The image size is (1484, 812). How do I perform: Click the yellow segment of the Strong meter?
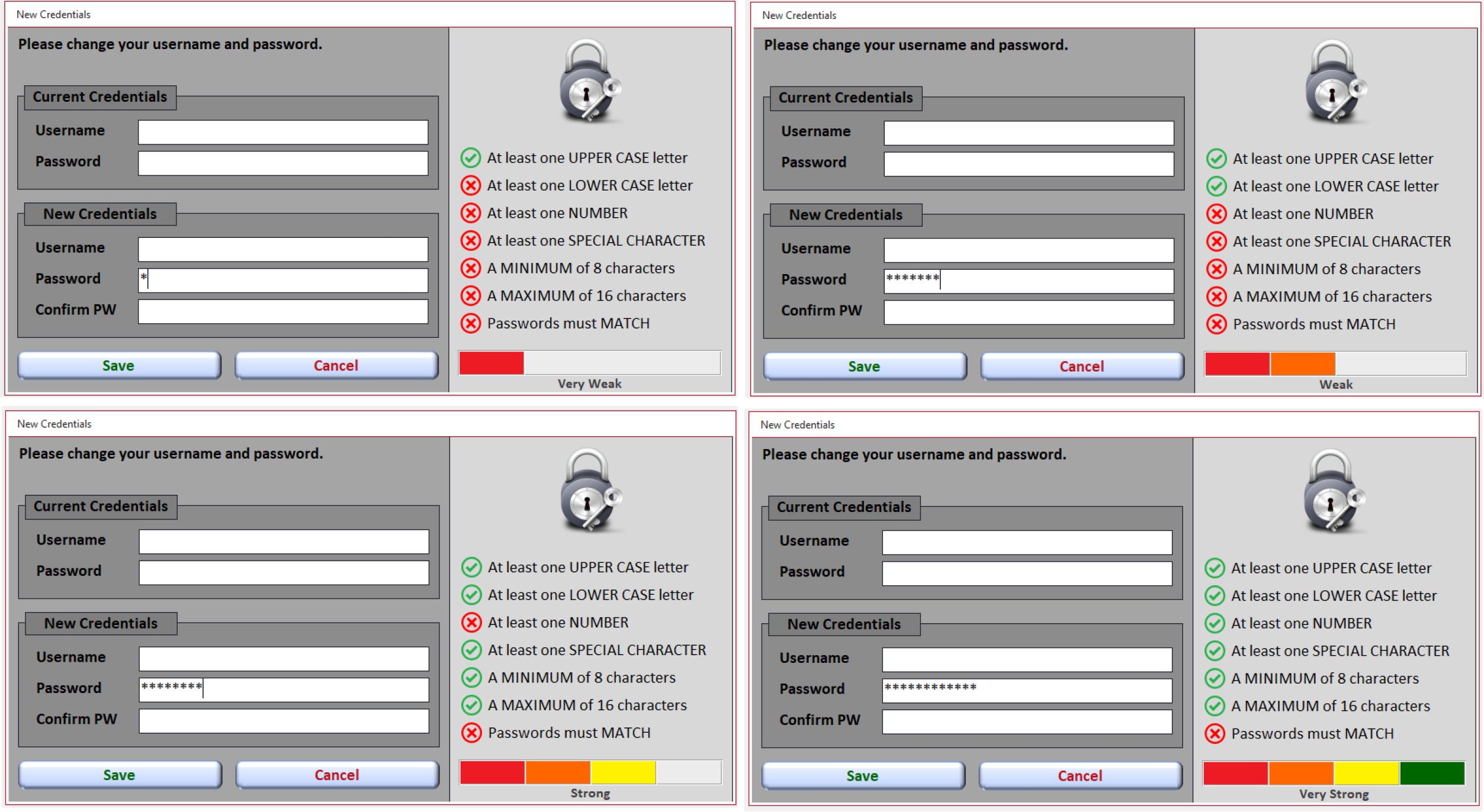tap(622, 773)
